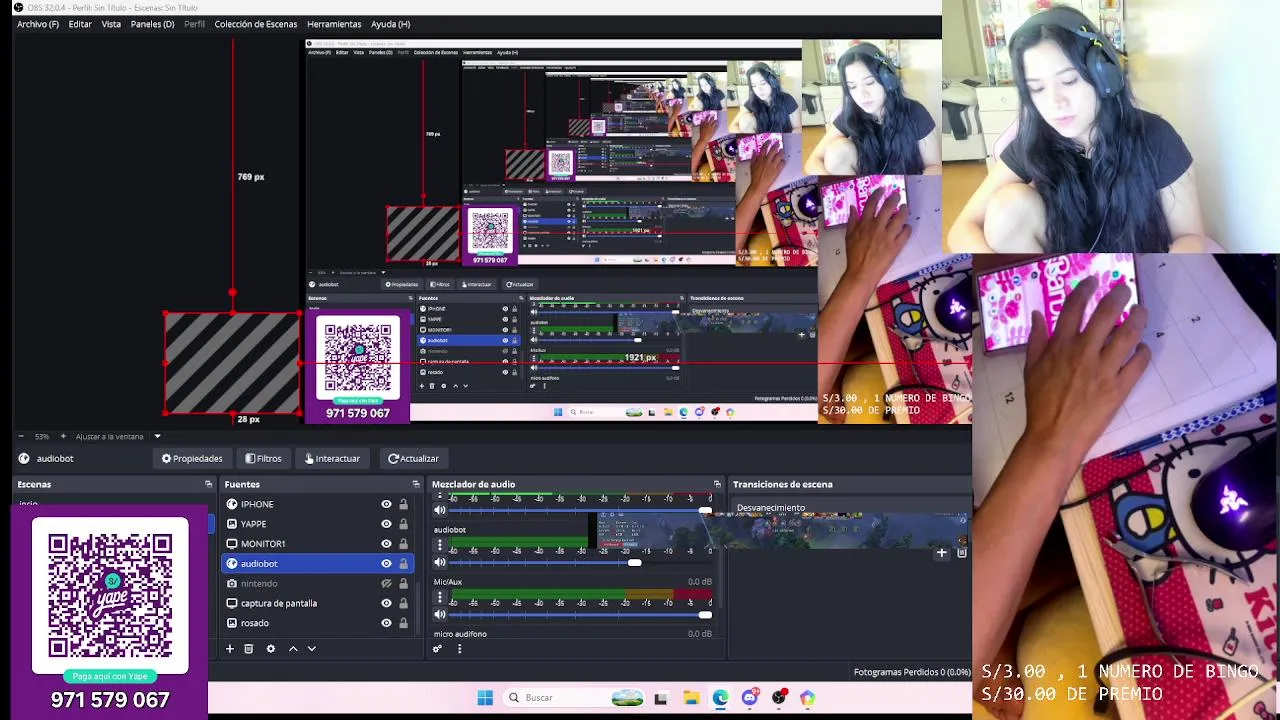This screenshot has height=720, width=1280.
Task: Add a new source with plus icon
Action: pos(229,649)
